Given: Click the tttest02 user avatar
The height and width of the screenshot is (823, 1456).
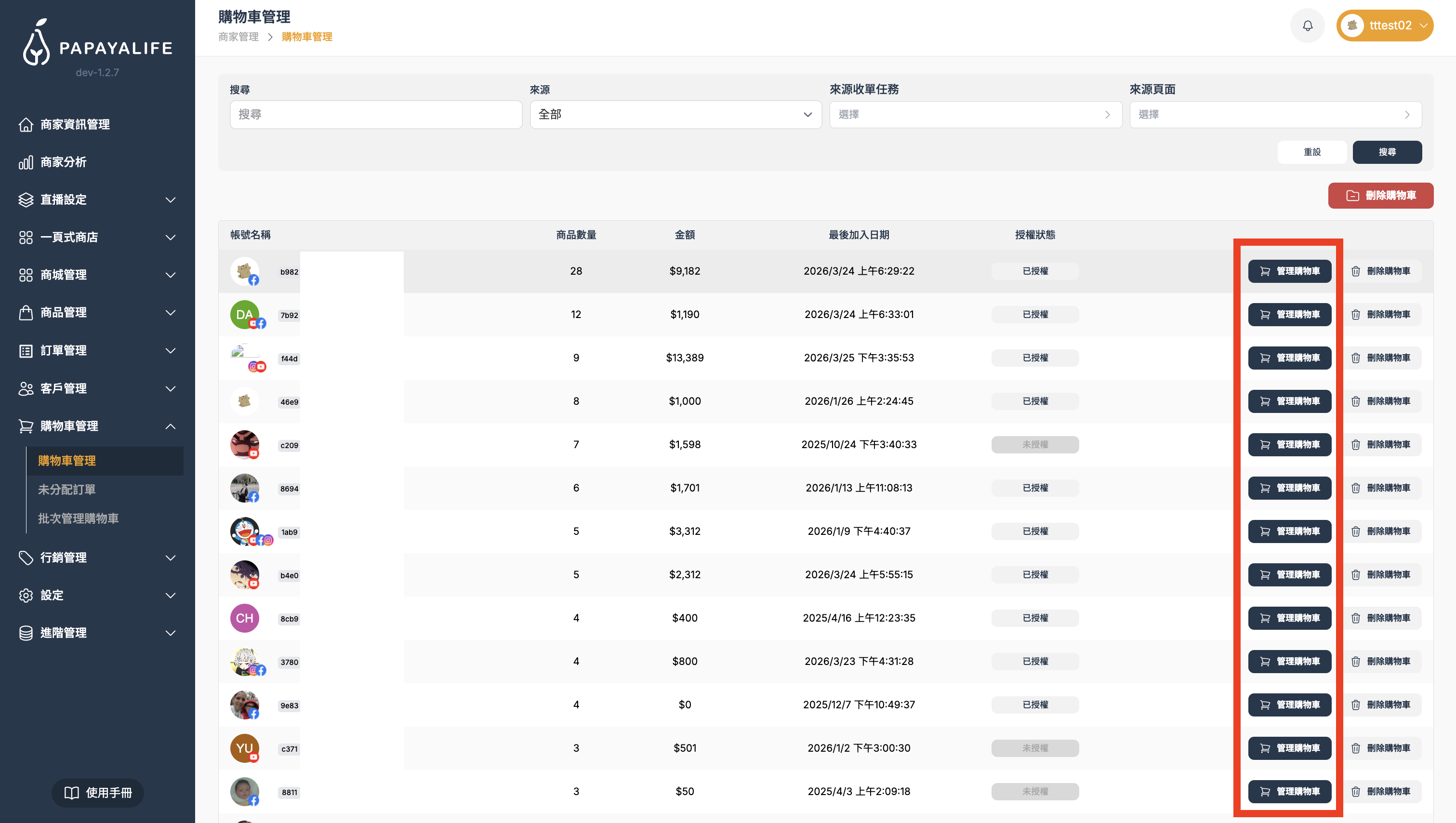Looking at the screenshot, I should [1352, 26].
